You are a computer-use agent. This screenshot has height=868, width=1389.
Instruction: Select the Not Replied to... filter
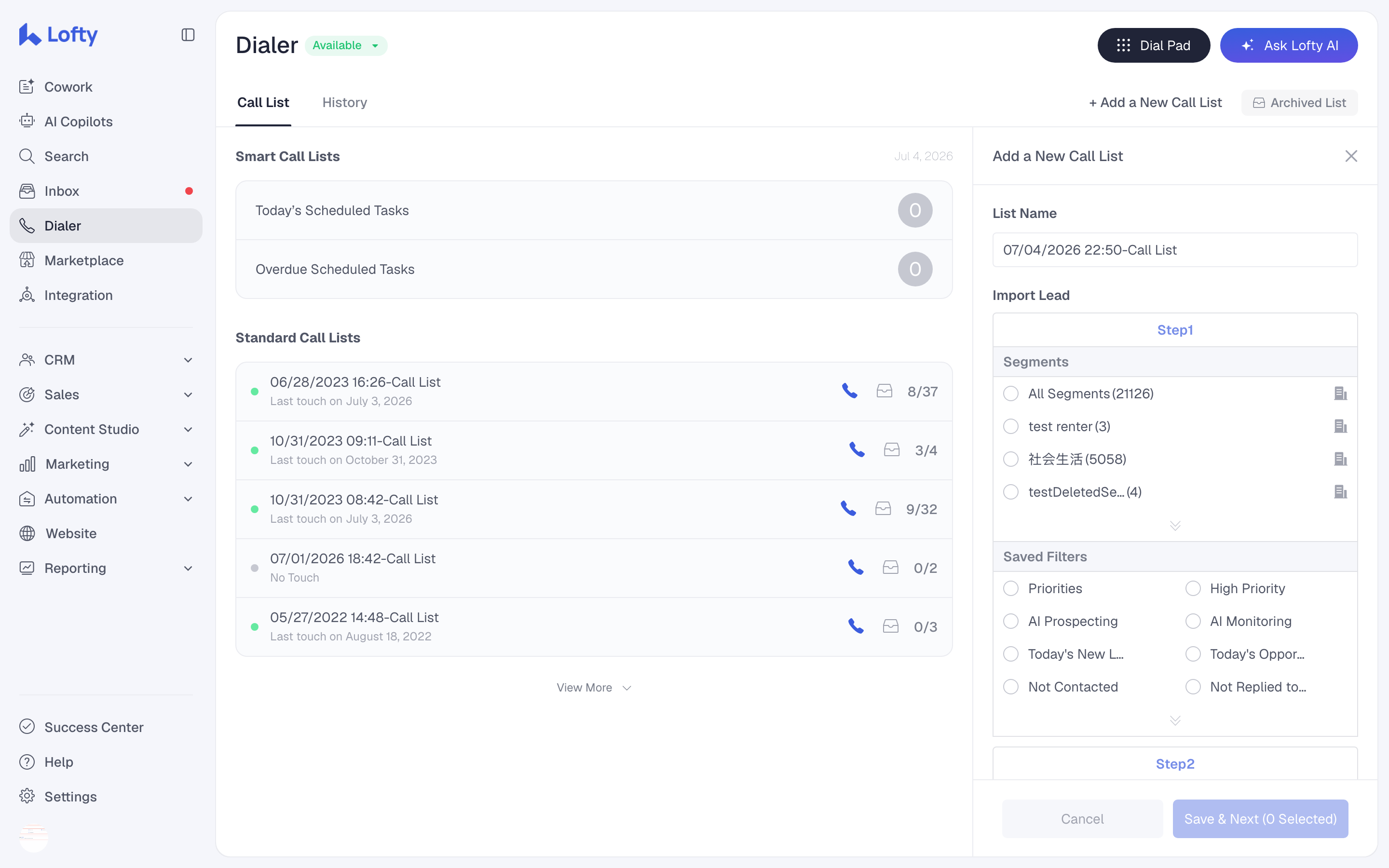pyautogui.click(x=1193, y=687)
